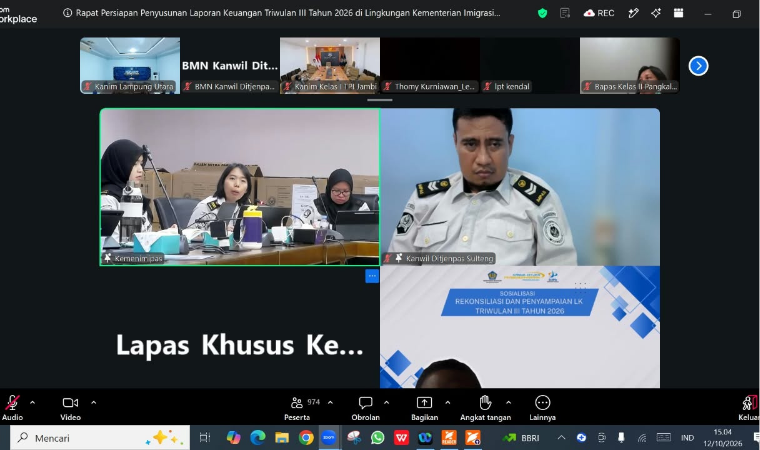Click the Mencari taskbar search box
Viewport: 760px width, 450px height.
(100, 438)
